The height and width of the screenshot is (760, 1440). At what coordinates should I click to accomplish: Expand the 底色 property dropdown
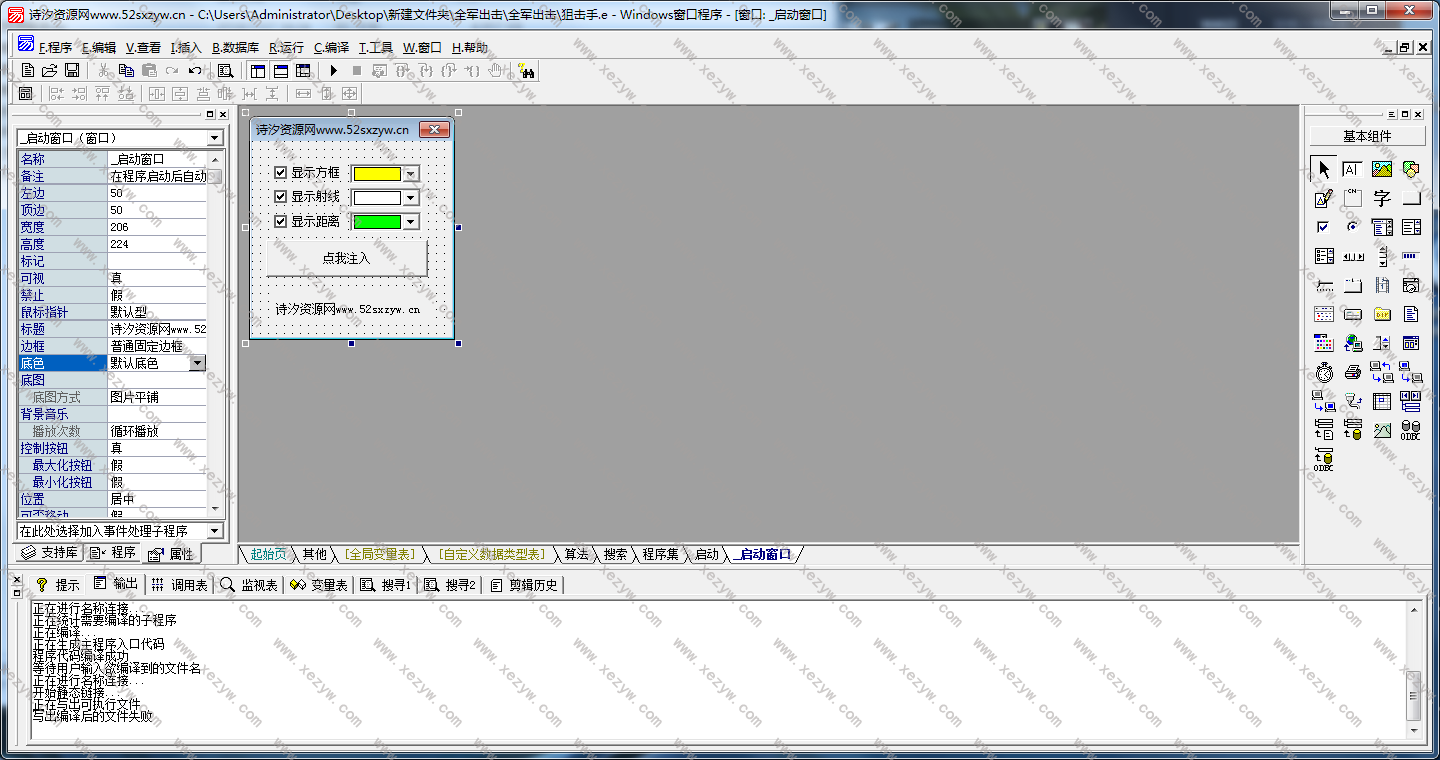(197, 363)
